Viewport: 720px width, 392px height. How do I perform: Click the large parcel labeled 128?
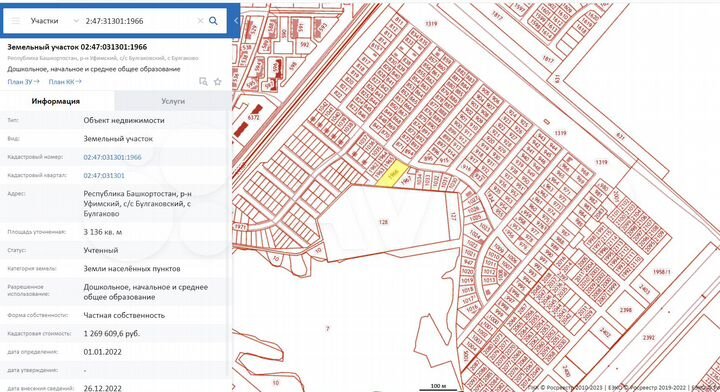(x=383, y=222)
